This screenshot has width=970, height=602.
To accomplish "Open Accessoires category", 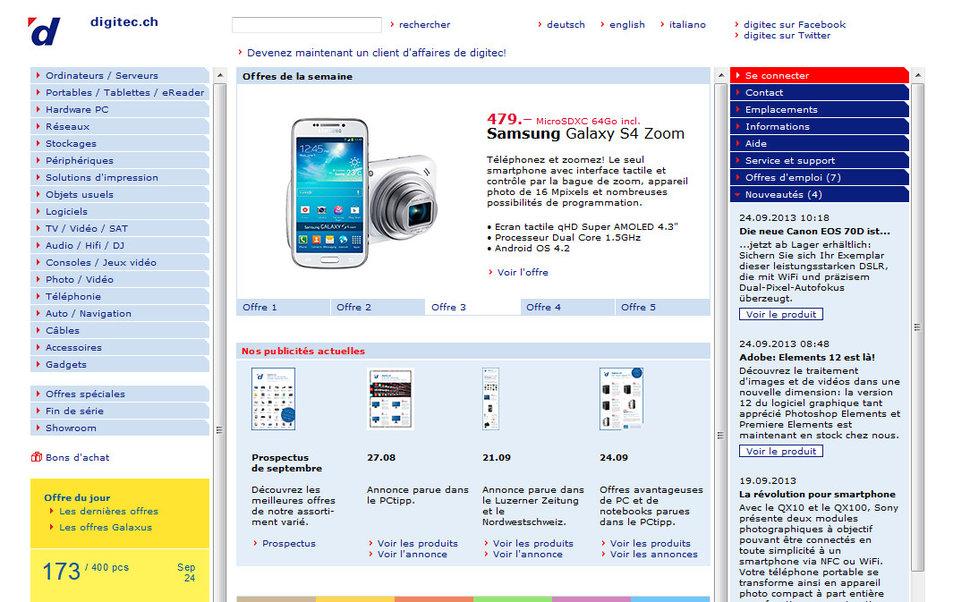I will pyautogui.click(x=119, y=348).
